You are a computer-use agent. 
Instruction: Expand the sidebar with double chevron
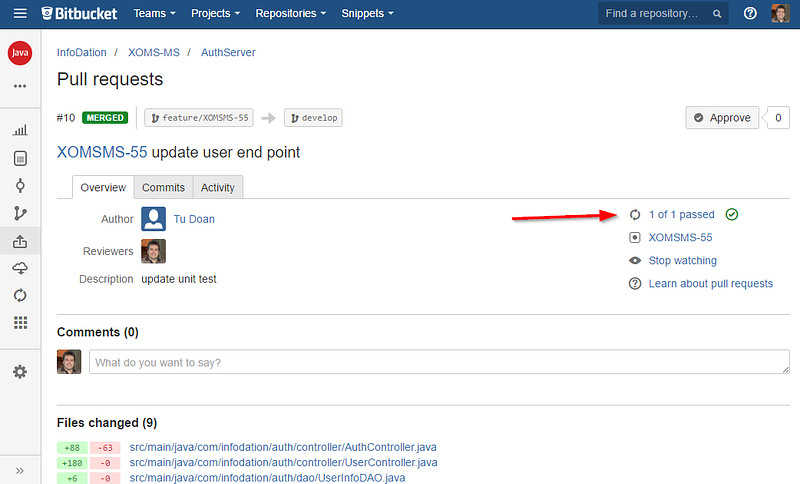tap(20, 470)
